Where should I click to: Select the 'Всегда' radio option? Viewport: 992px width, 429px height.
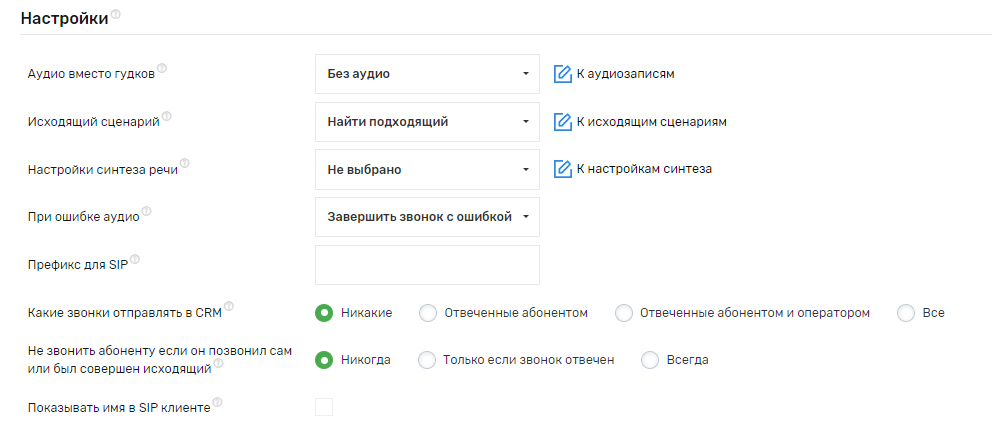651,360
